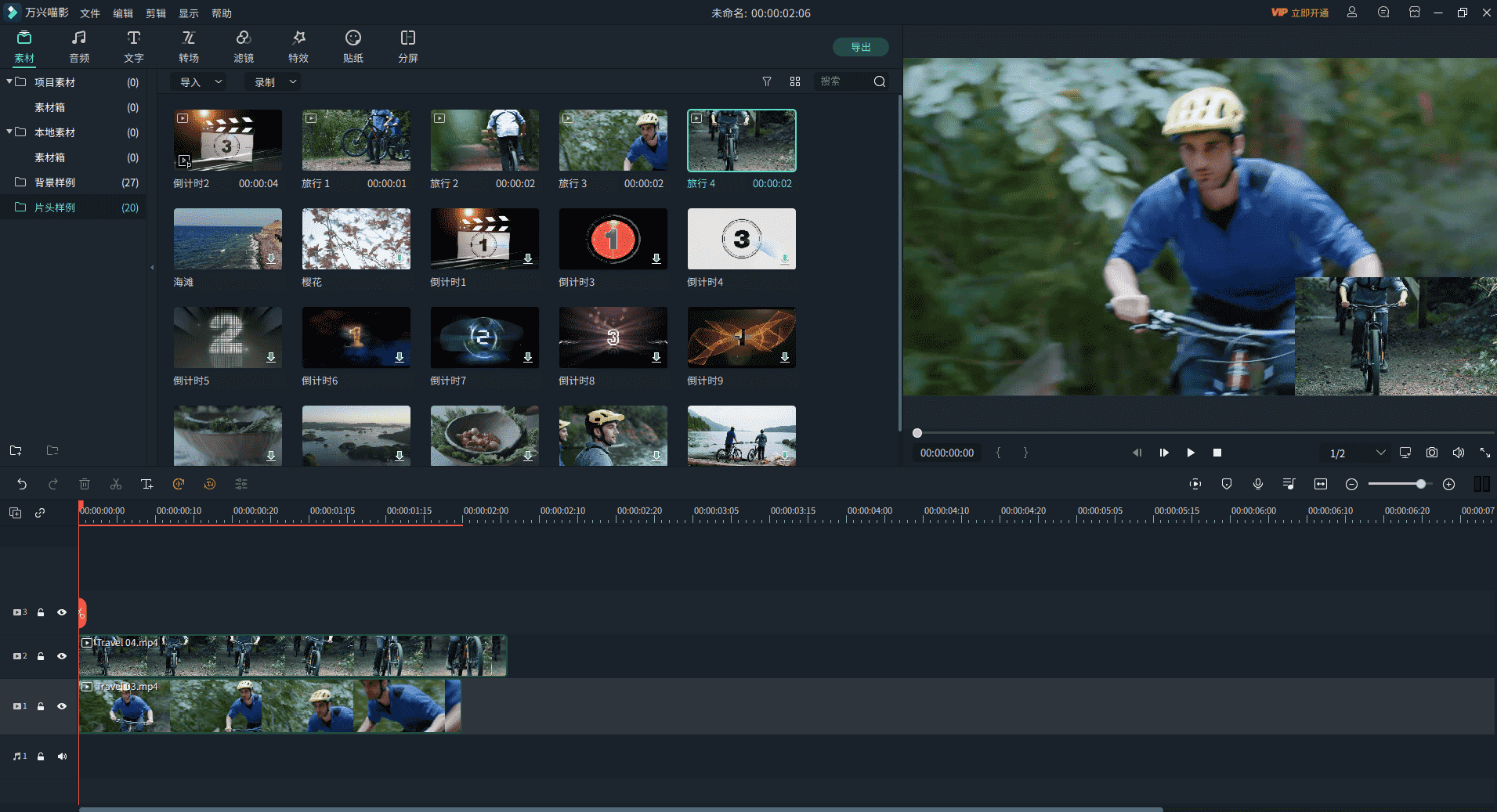
Task: Select the 樱花 cherry blossom thumbnail
Action: tap(356, 239)
